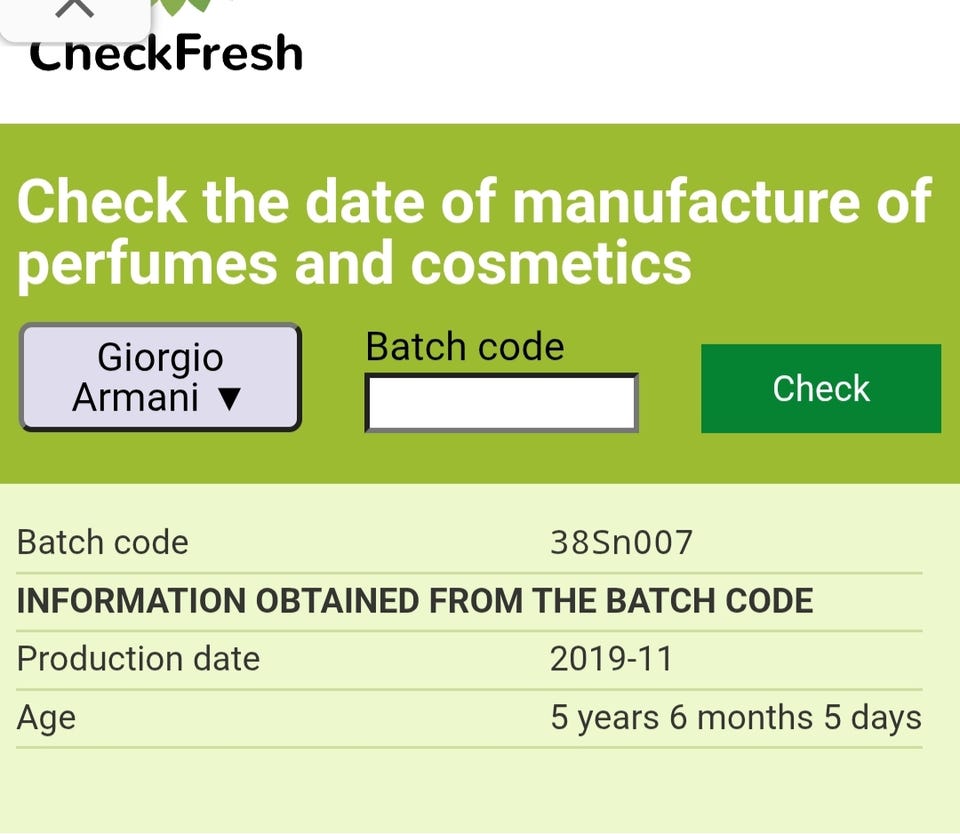
Task: Click the green leaf logo icon
Action: point(185,6)
